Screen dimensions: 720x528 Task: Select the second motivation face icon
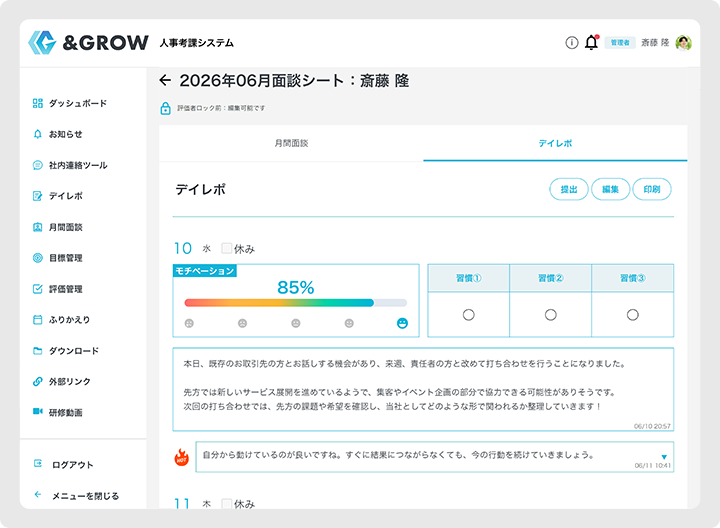pyautogui.click(x=242, y=323)
